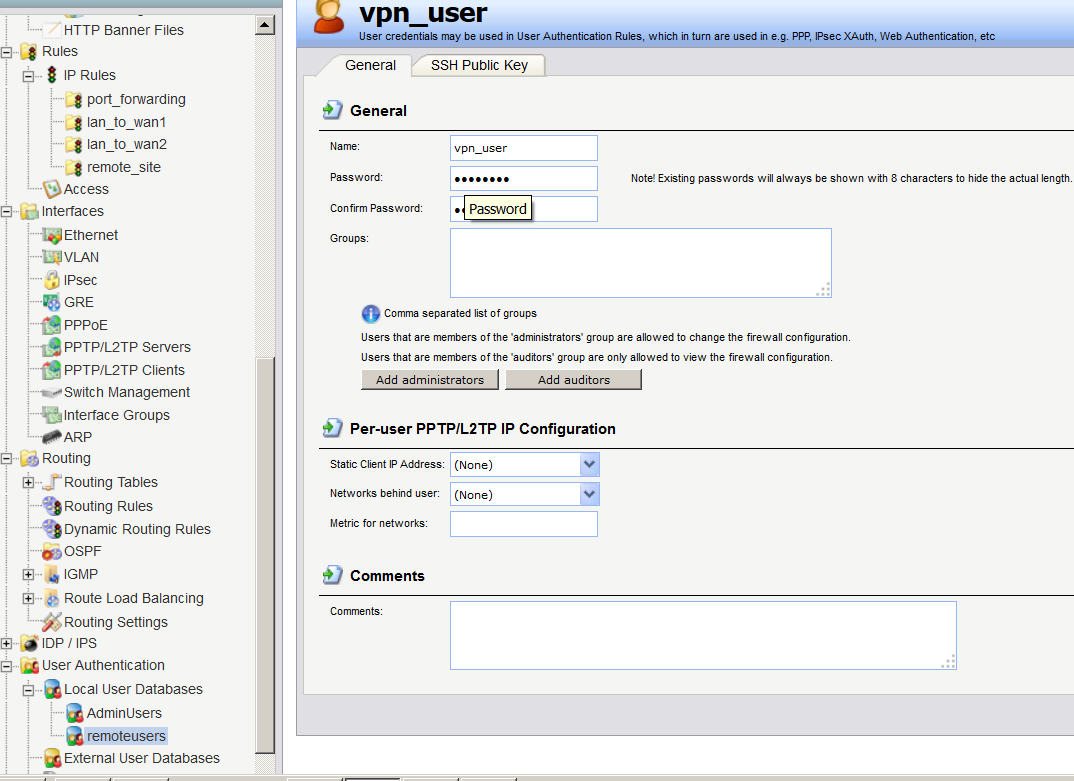This screenshot has width=1074, height=781.
Task: Click the IPsec padlock icon
Action: [x=52, y=280]
